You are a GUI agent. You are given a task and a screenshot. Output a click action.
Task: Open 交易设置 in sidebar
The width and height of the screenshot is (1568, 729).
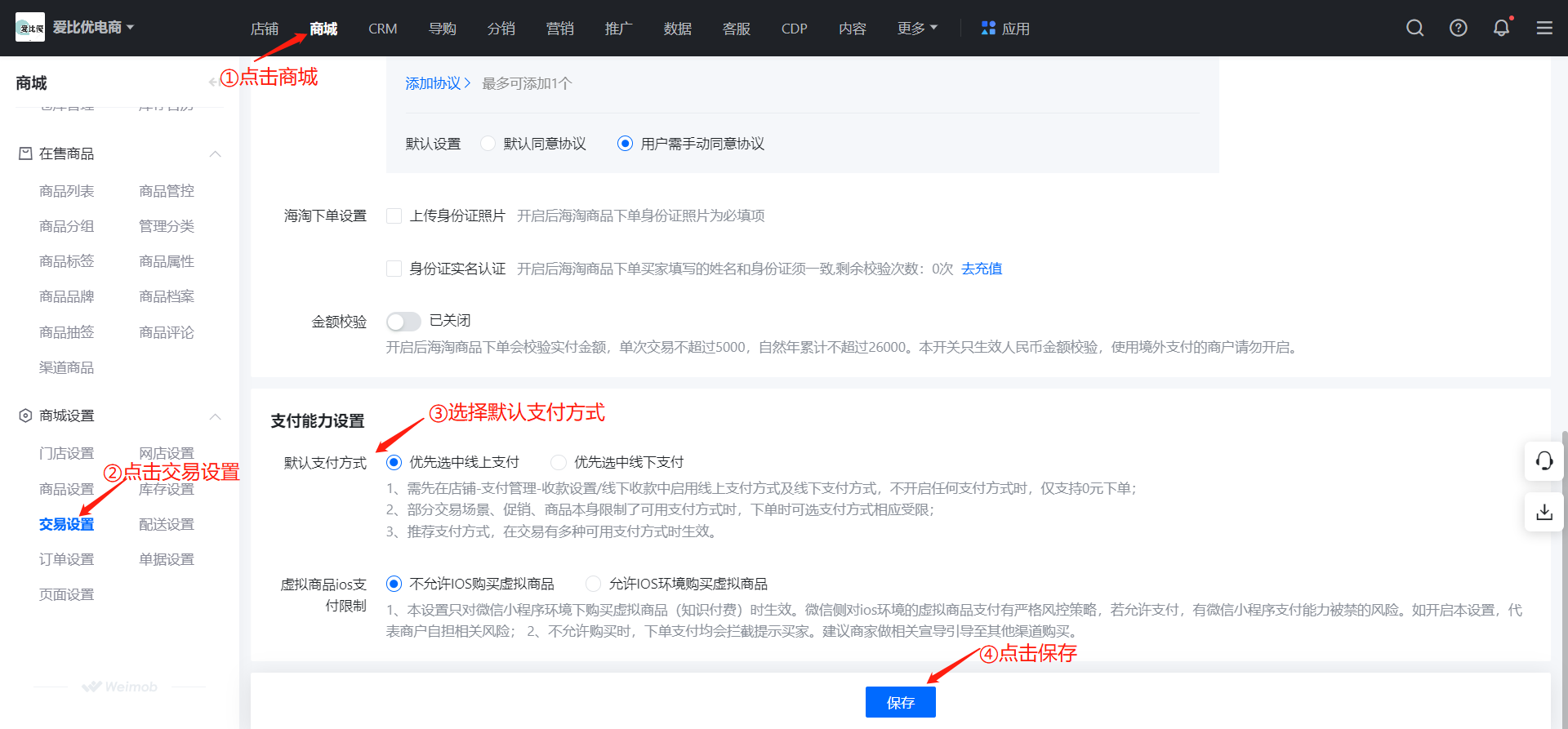[67, 524]
